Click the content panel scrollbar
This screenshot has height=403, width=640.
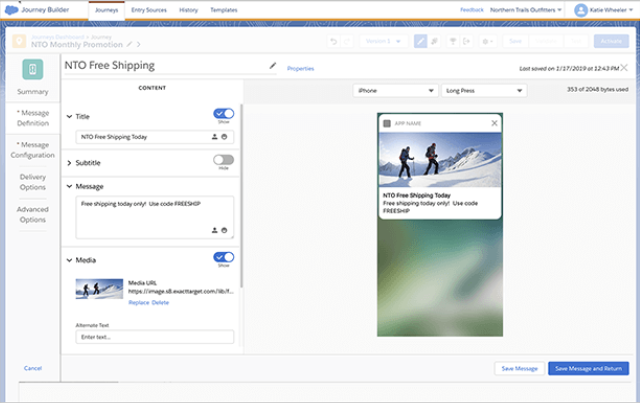coord(241,196)
